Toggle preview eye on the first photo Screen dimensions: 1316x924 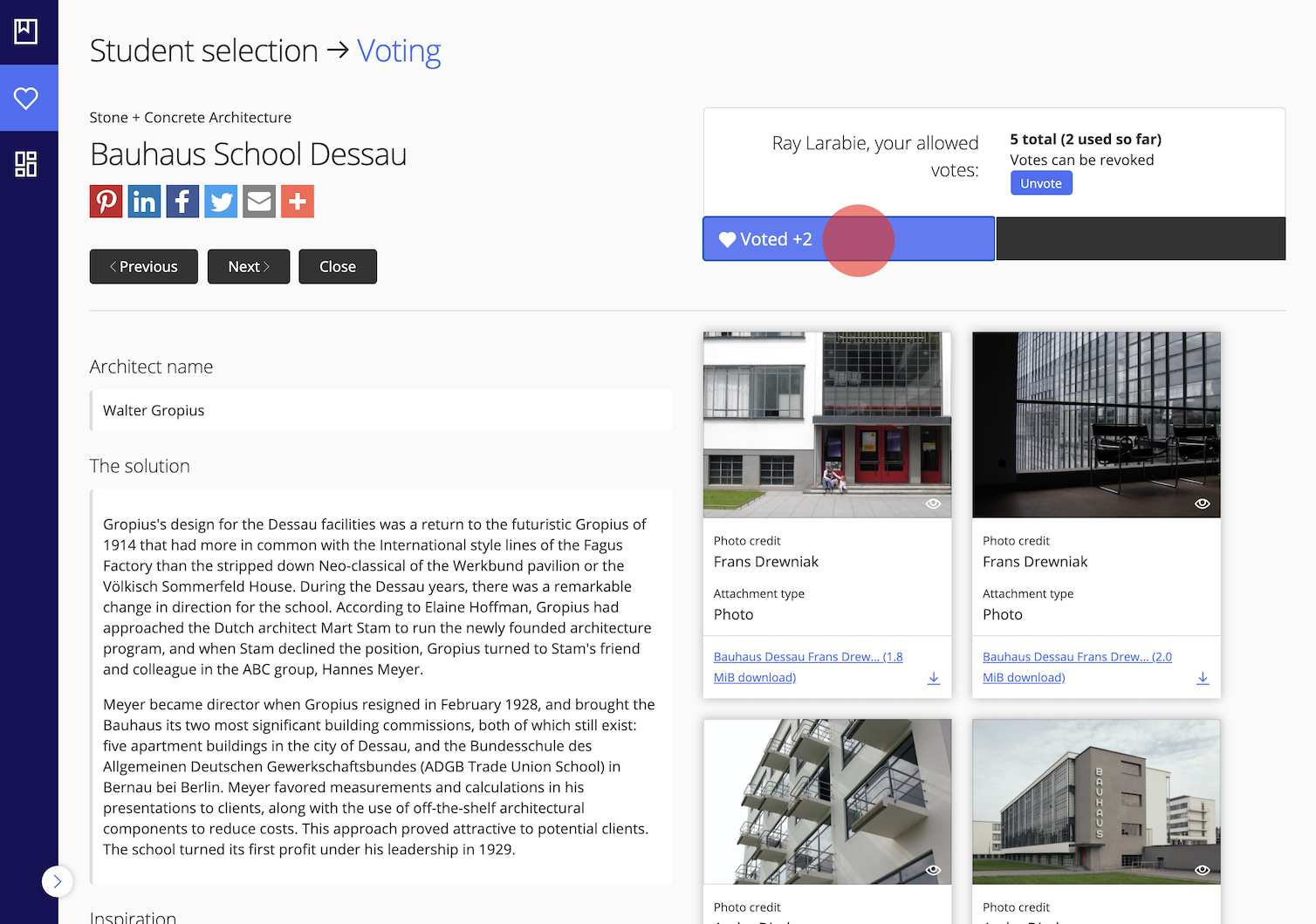(x=933, y=503)
